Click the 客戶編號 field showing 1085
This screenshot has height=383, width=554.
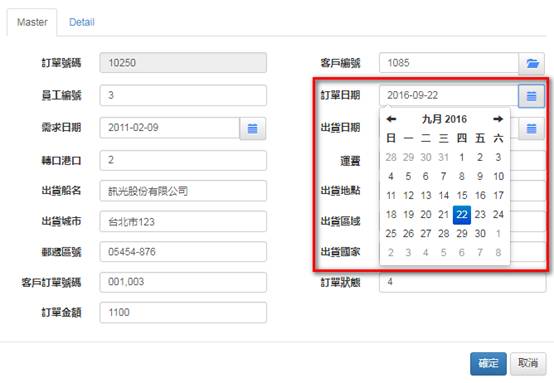click(449, 63)
